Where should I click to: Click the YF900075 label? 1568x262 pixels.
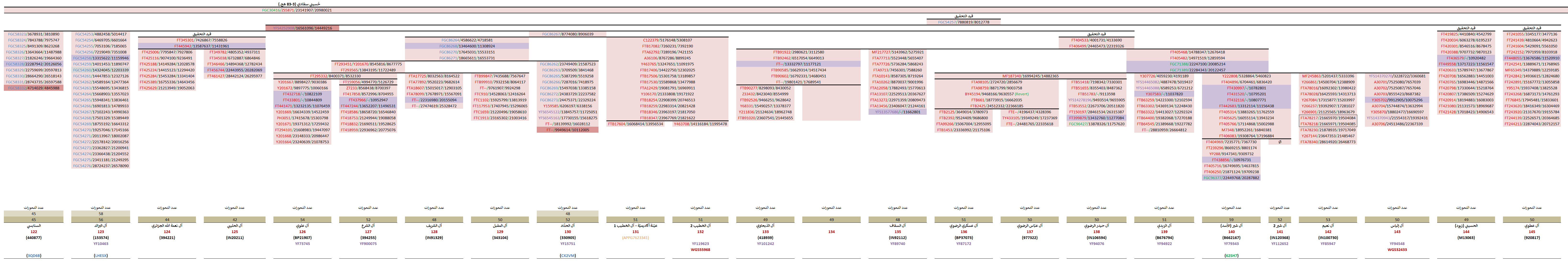click(x=368, y=244)
